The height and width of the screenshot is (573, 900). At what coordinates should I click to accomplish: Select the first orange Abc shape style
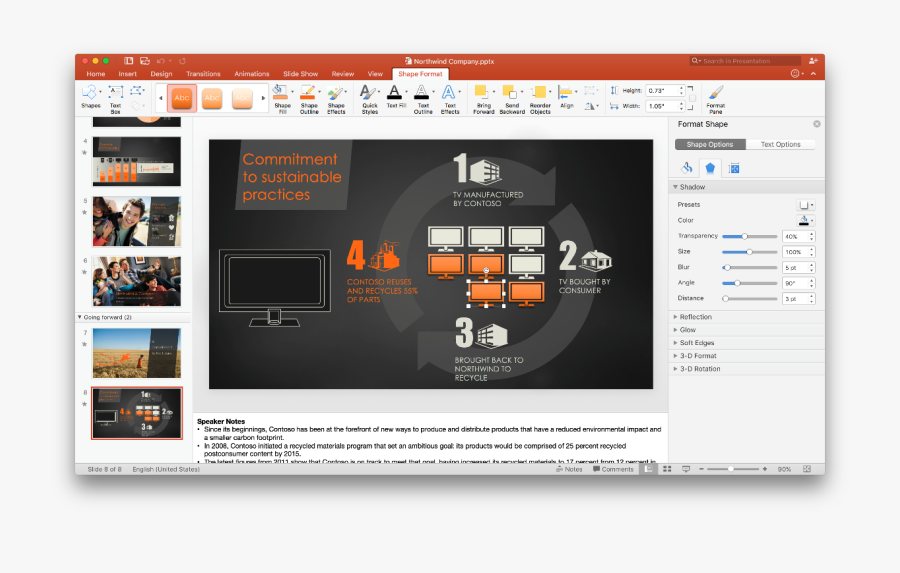tap(182, 98)
